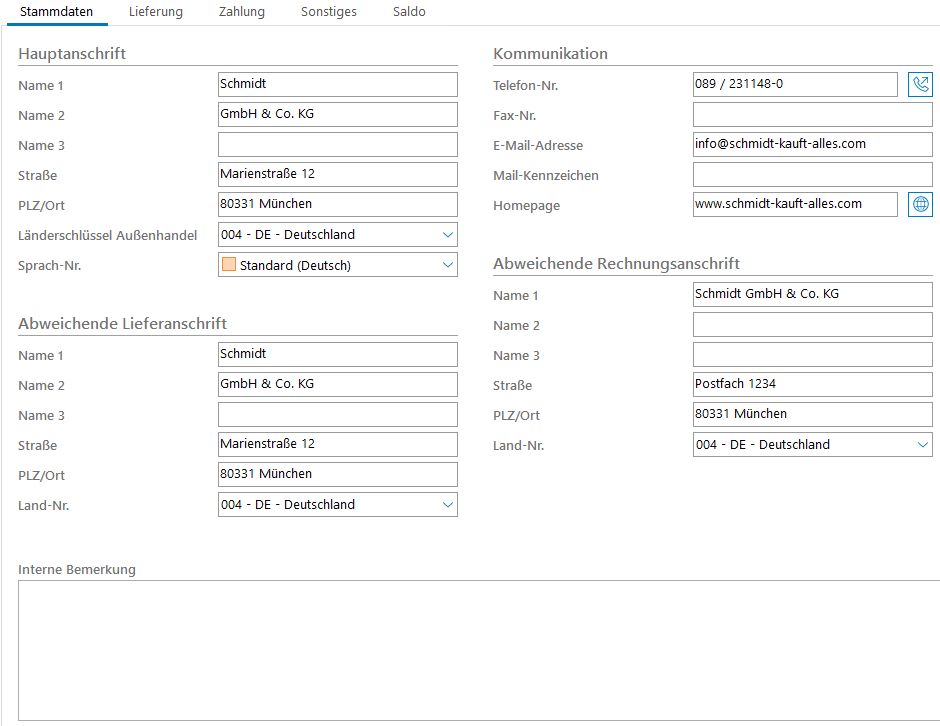The height and width of the screenshot is (726, 940).
Task: Click the phone dial icon beside Telefon-Nr.
Action: [919, 85]
